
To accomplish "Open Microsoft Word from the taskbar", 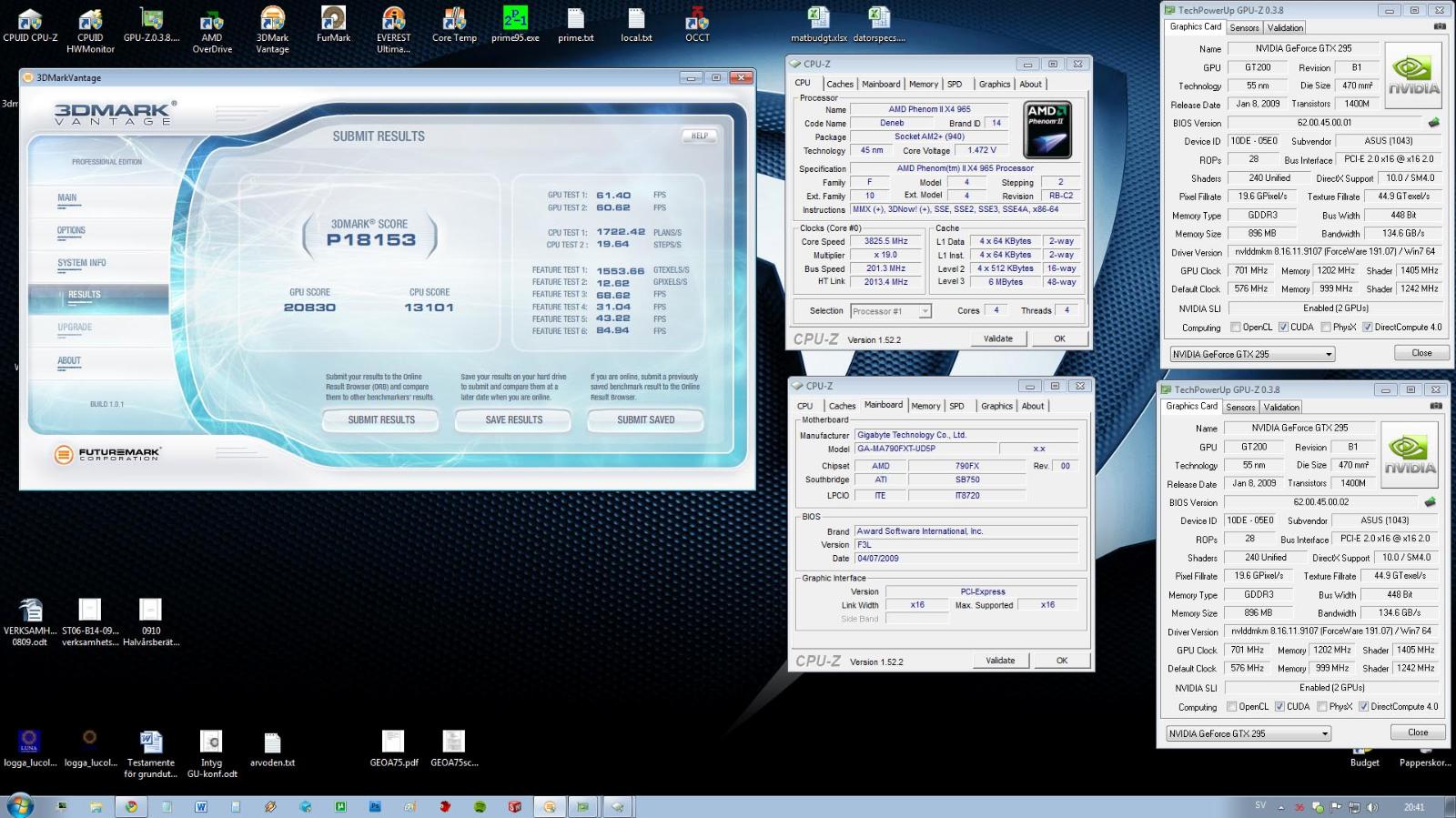I will coord(201,806).
